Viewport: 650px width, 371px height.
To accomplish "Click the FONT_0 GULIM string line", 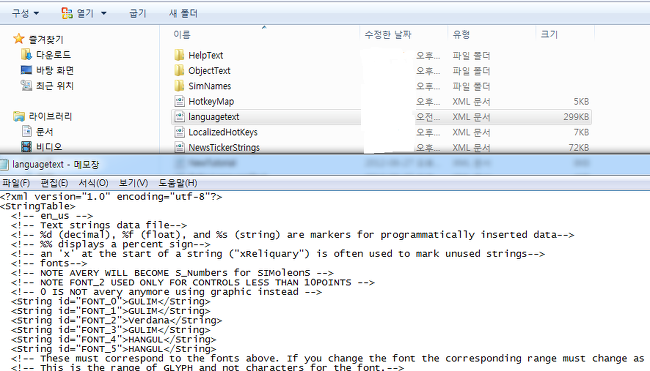I will [111, 301].
